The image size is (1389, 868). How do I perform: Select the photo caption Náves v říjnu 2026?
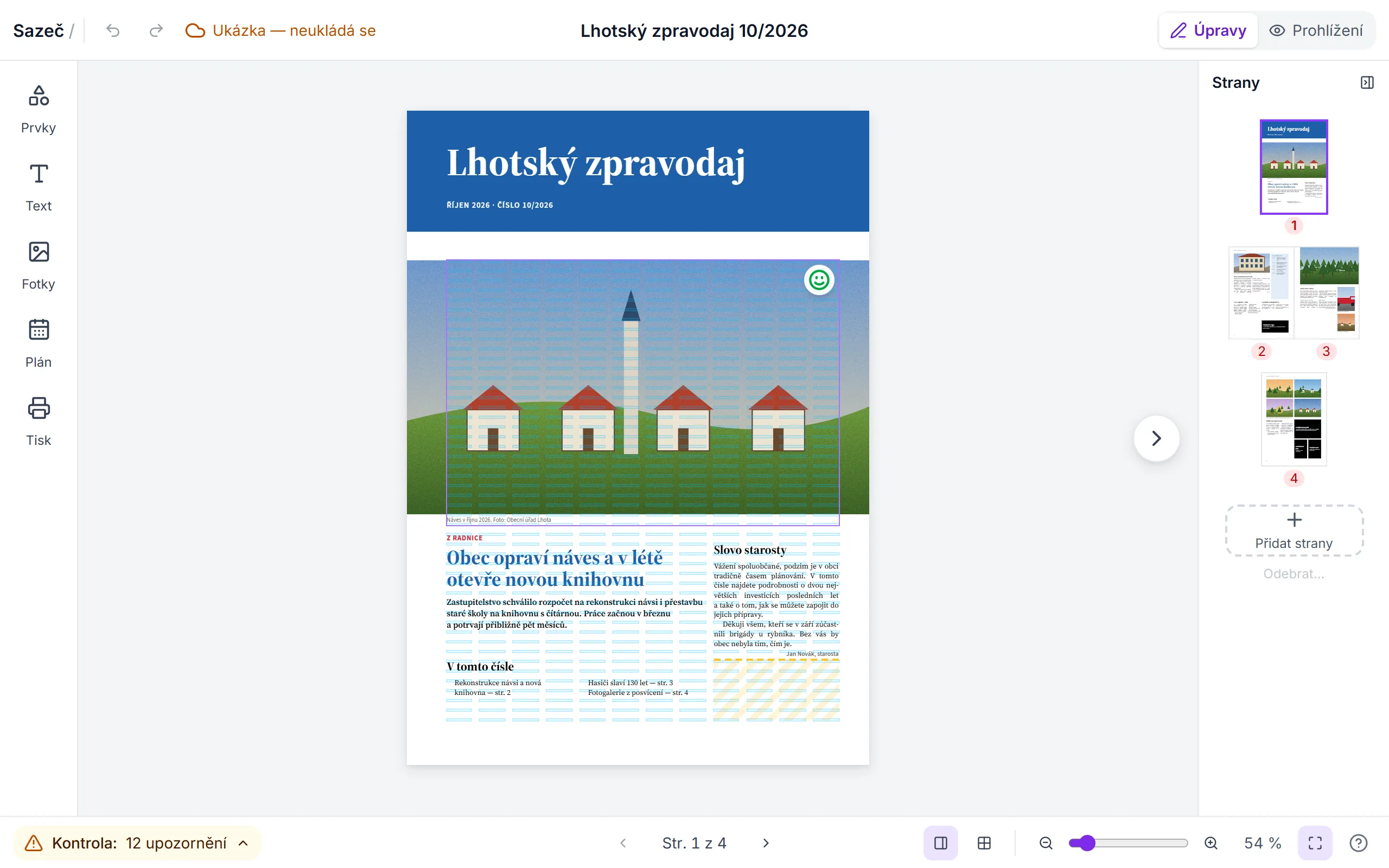pyautogui.click(x=499, y=520)
